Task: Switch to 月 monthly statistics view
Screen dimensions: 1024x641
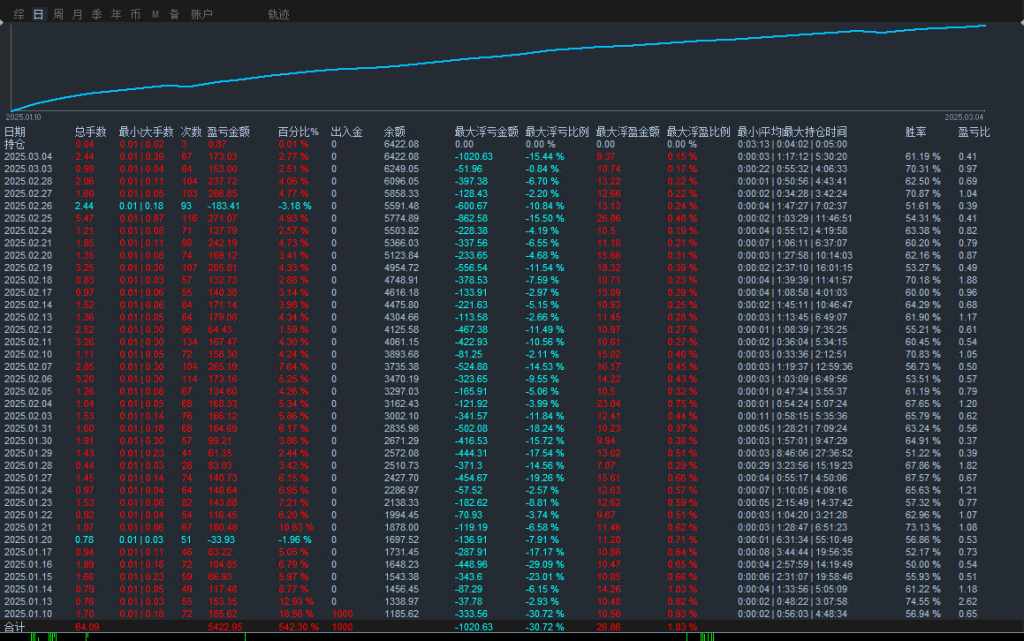Action: click(76, 14)
